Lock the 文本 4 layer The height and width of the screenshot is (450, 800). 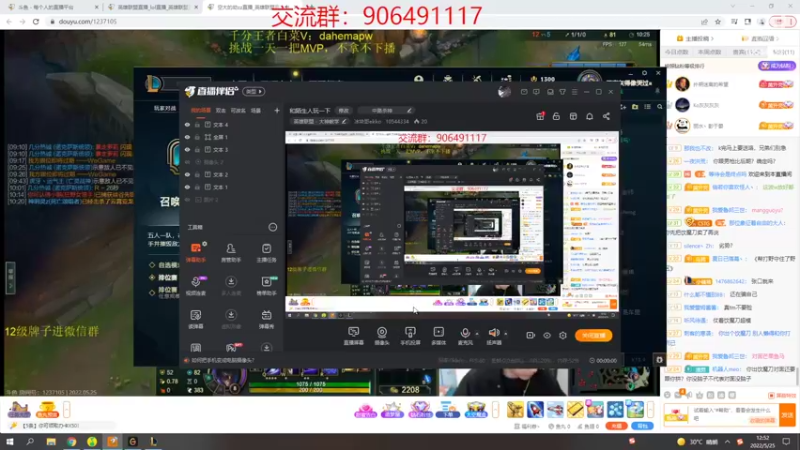coord(197,124)
